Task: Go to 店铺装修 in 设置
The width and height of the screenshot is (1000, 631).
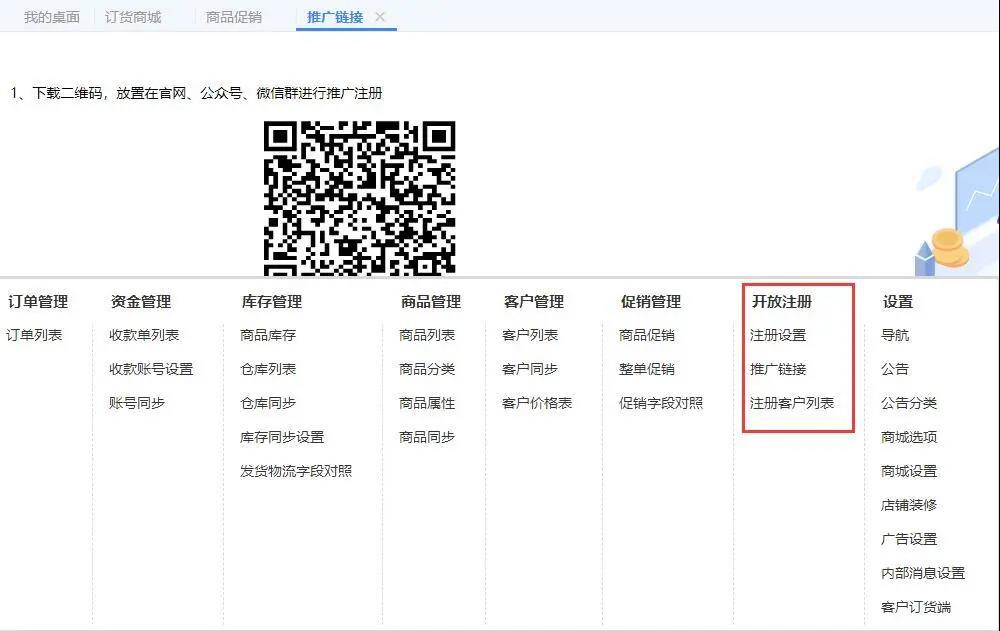Action: coord(909,505)
